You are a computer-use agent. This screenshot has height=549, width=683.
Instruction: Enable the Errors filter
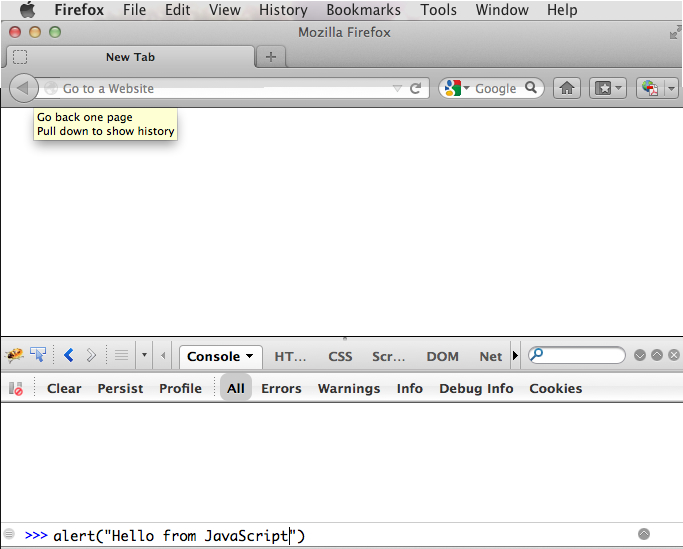281,388
